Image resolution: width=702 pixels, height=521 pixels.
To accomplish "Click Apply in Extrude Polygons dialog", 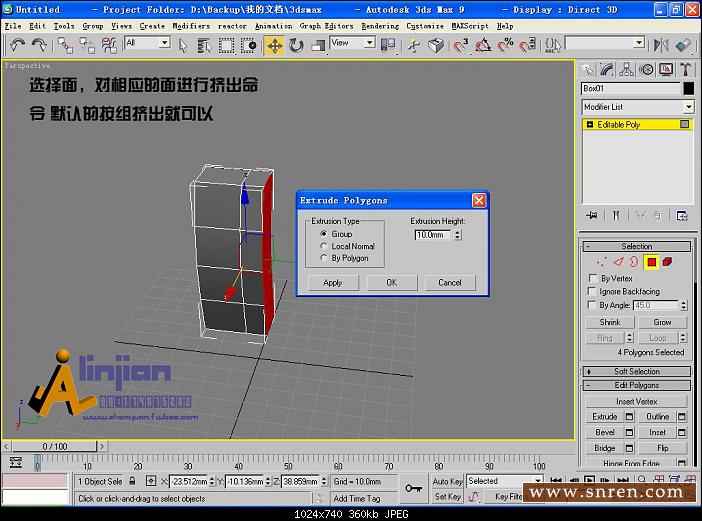I will coord(333,283).
